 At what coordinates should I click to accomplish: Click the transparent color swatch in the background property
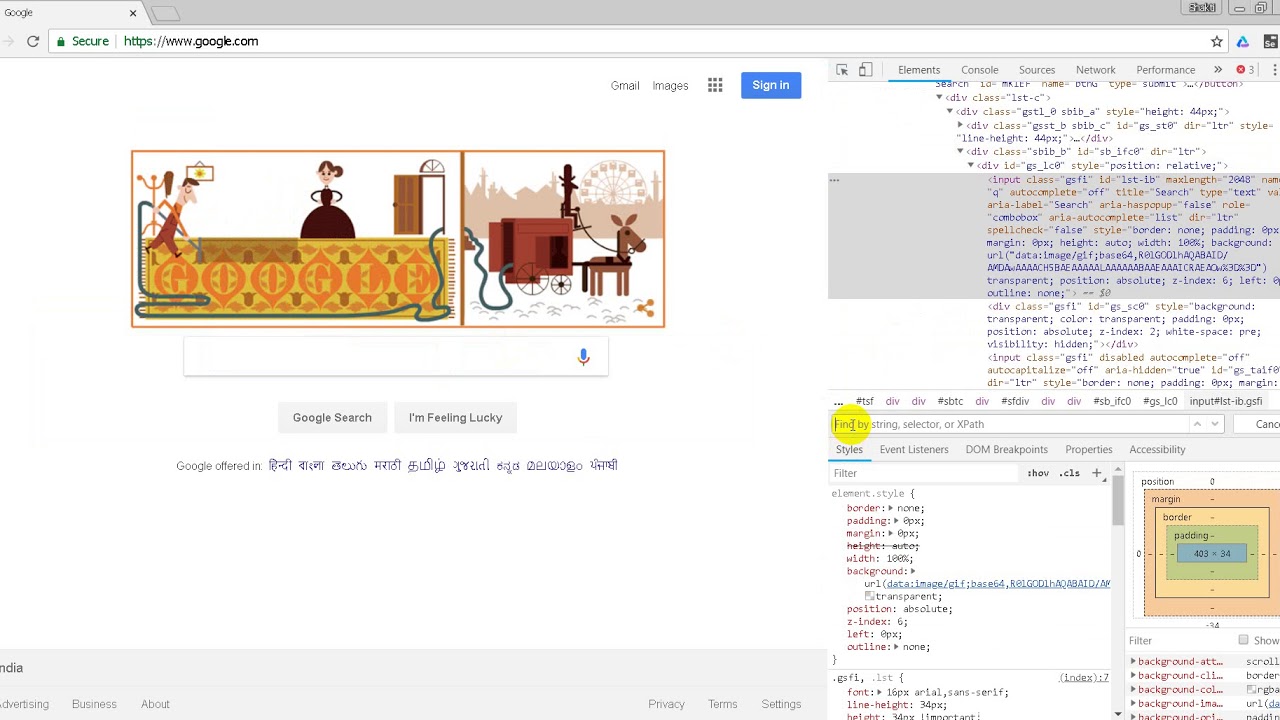tap(870, 596)
